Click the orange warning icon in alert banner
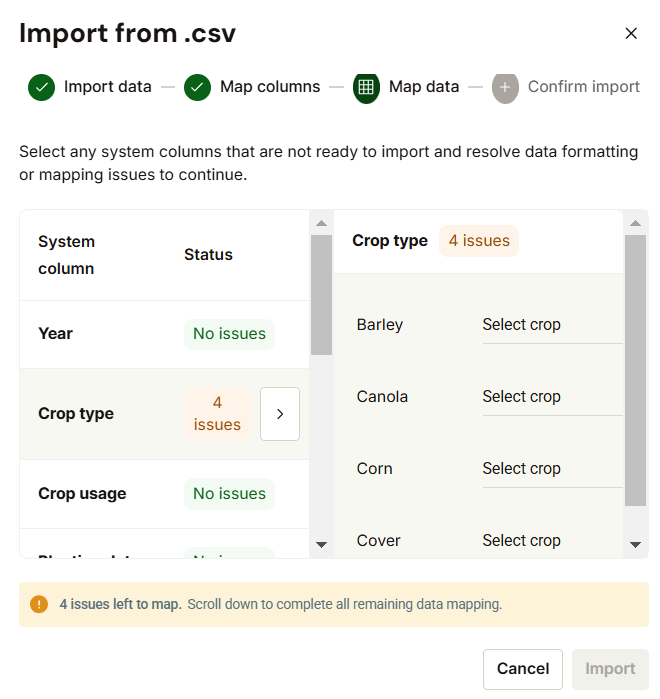Screen dimensions: 660x699 click(x=39, y=604)
